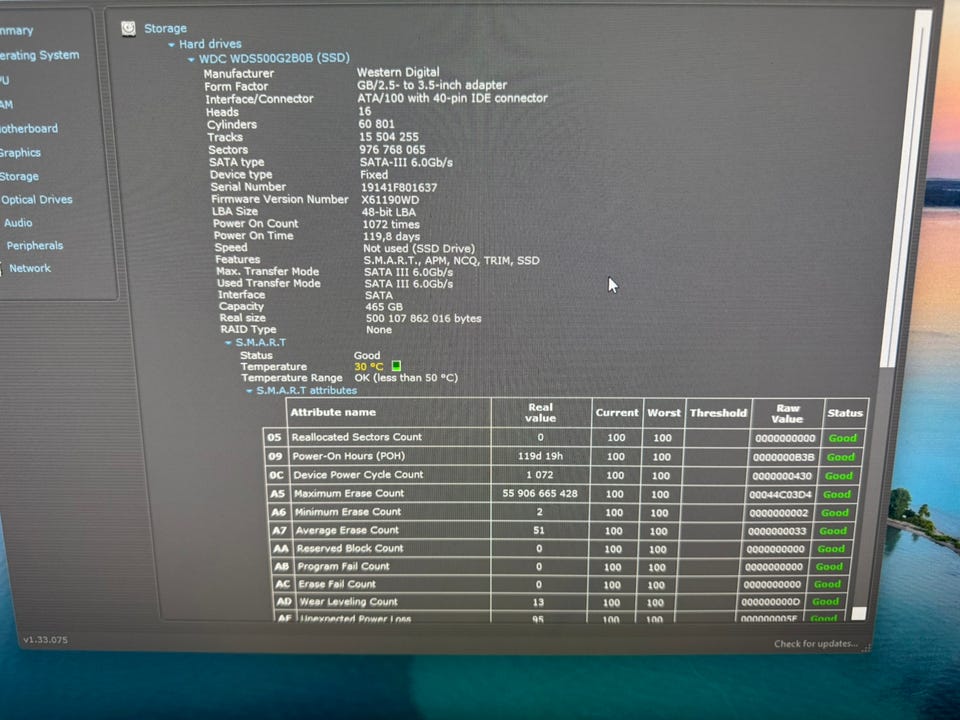
Task: Open the Operating System section
Action: 39,55
